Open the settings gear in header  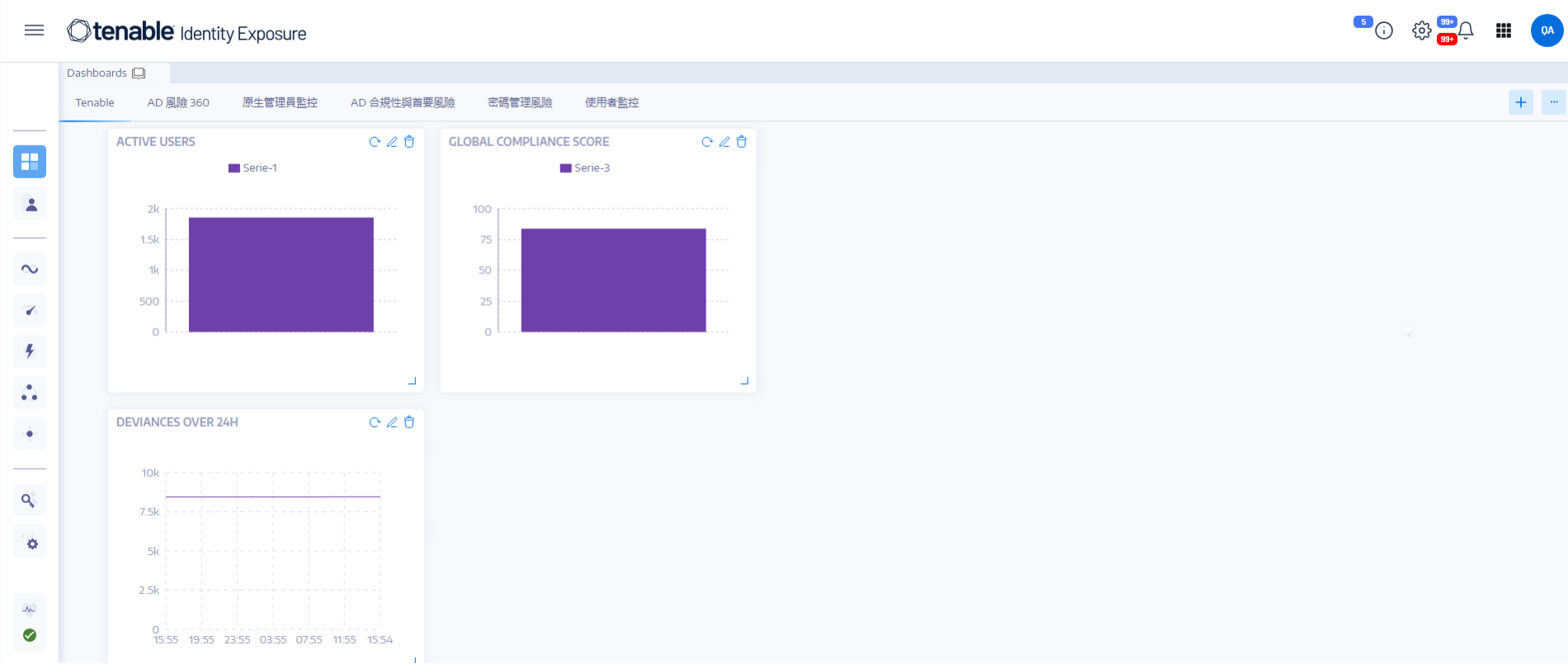click(1421, 31)
